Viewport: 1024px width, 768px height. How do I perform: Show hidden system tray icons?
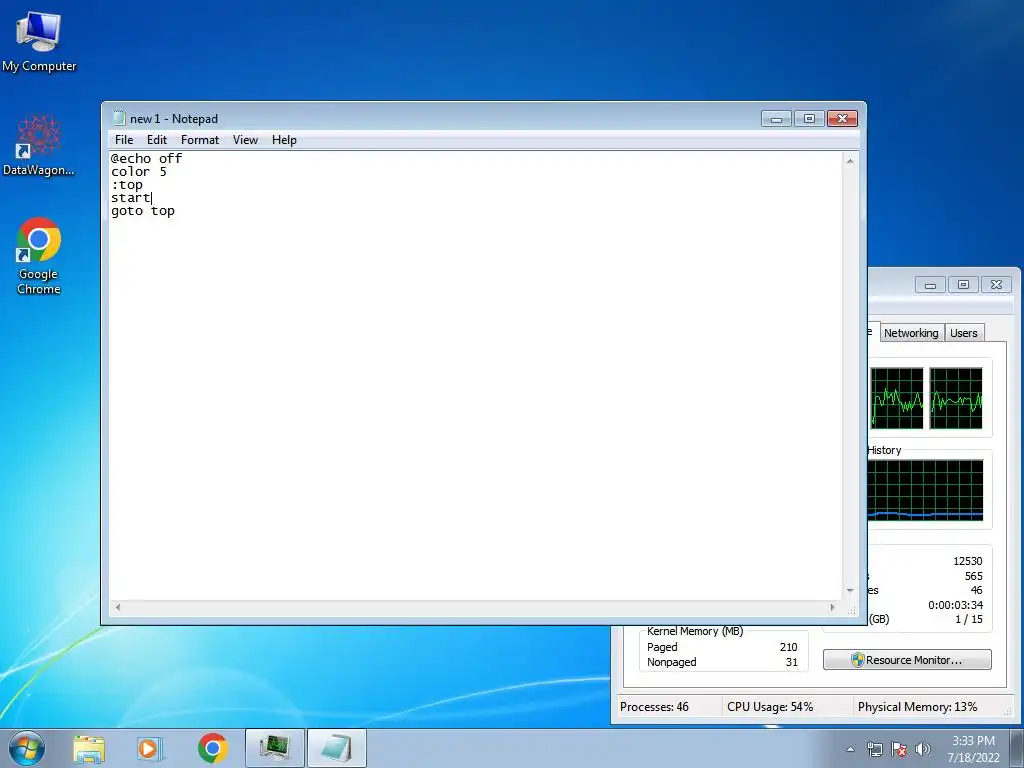point(850,749)
